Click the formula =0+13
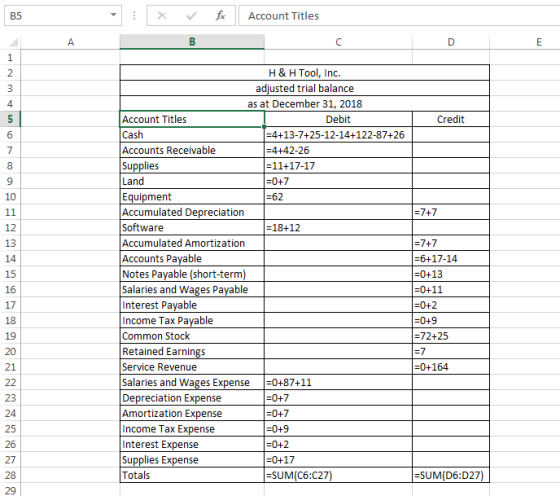Image resolution: width=560 pixels, height=496 pixels. click(x=451, y=274)
